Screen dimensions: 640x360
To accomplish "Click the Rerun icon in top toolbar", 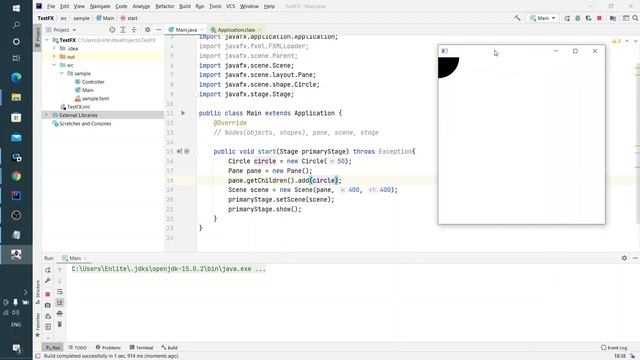I will 567,18.
